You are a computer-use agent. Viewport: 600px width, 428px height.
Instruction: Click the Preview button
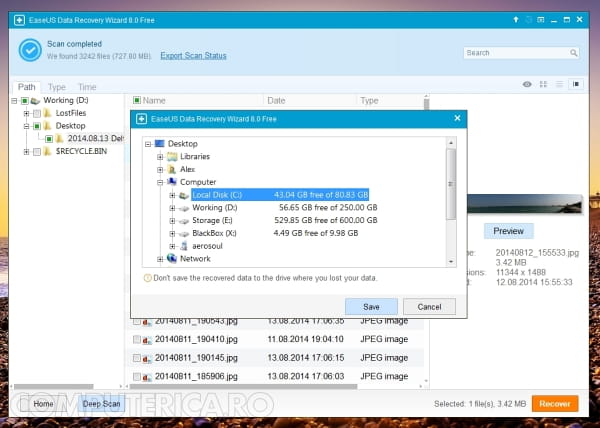click(509, 231)
